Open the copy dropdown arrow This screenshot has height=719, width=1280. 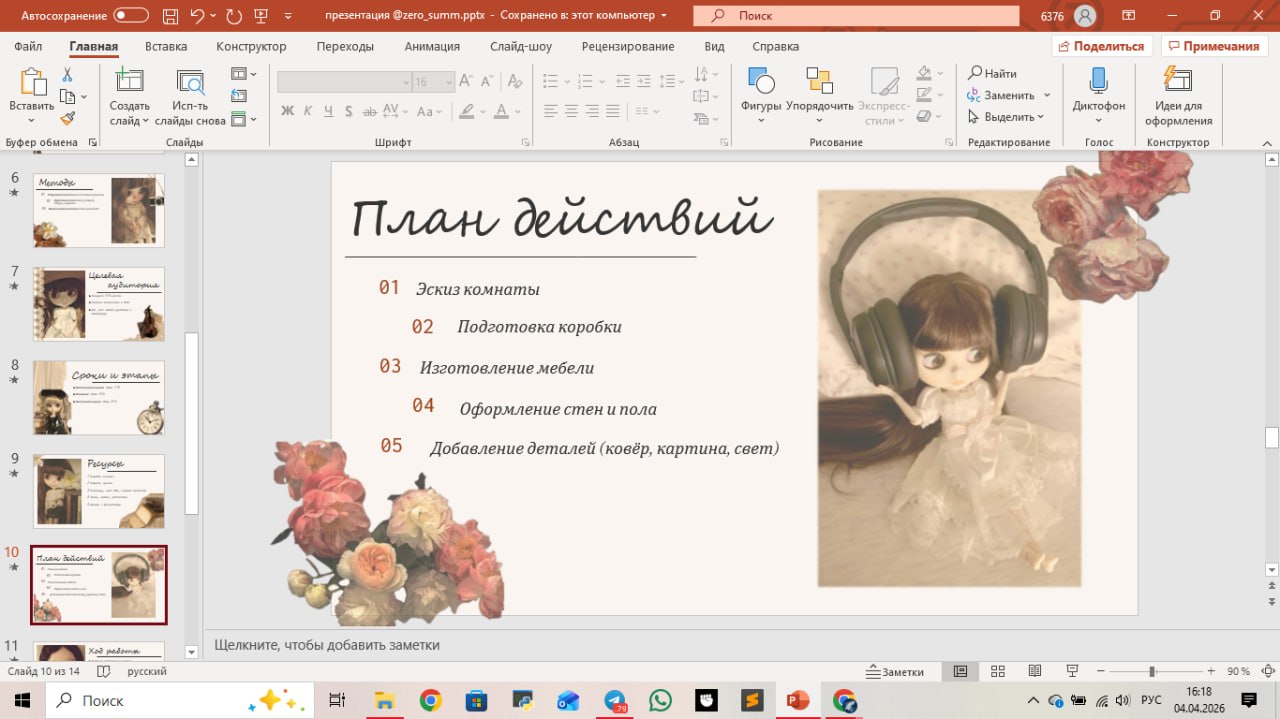pyautogui.click(x=83, y=97)
